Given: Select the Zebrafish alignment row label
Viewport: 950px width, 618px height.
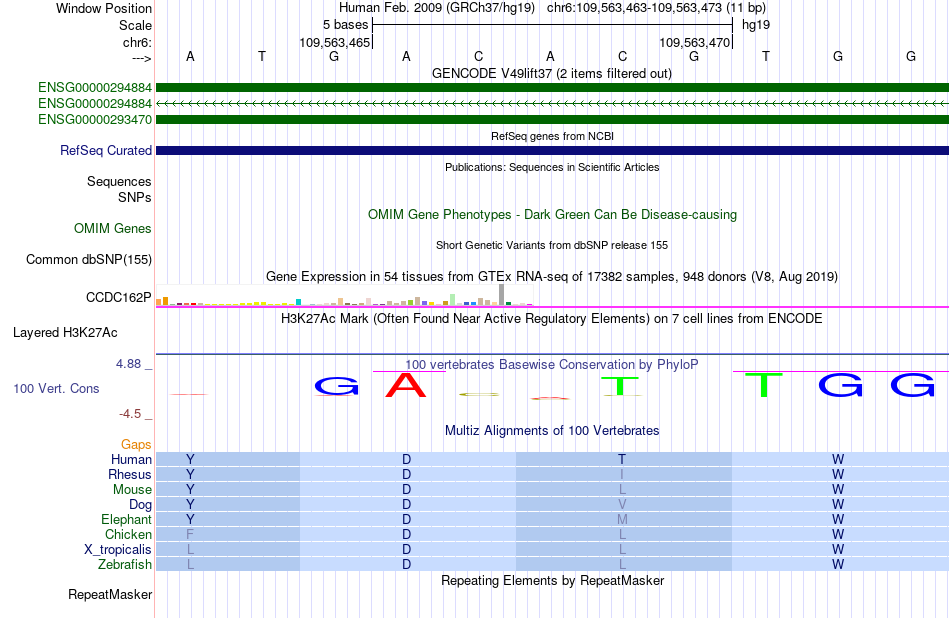Looking at the screenshot, I should pyautogui.click(x=125, y=564).
